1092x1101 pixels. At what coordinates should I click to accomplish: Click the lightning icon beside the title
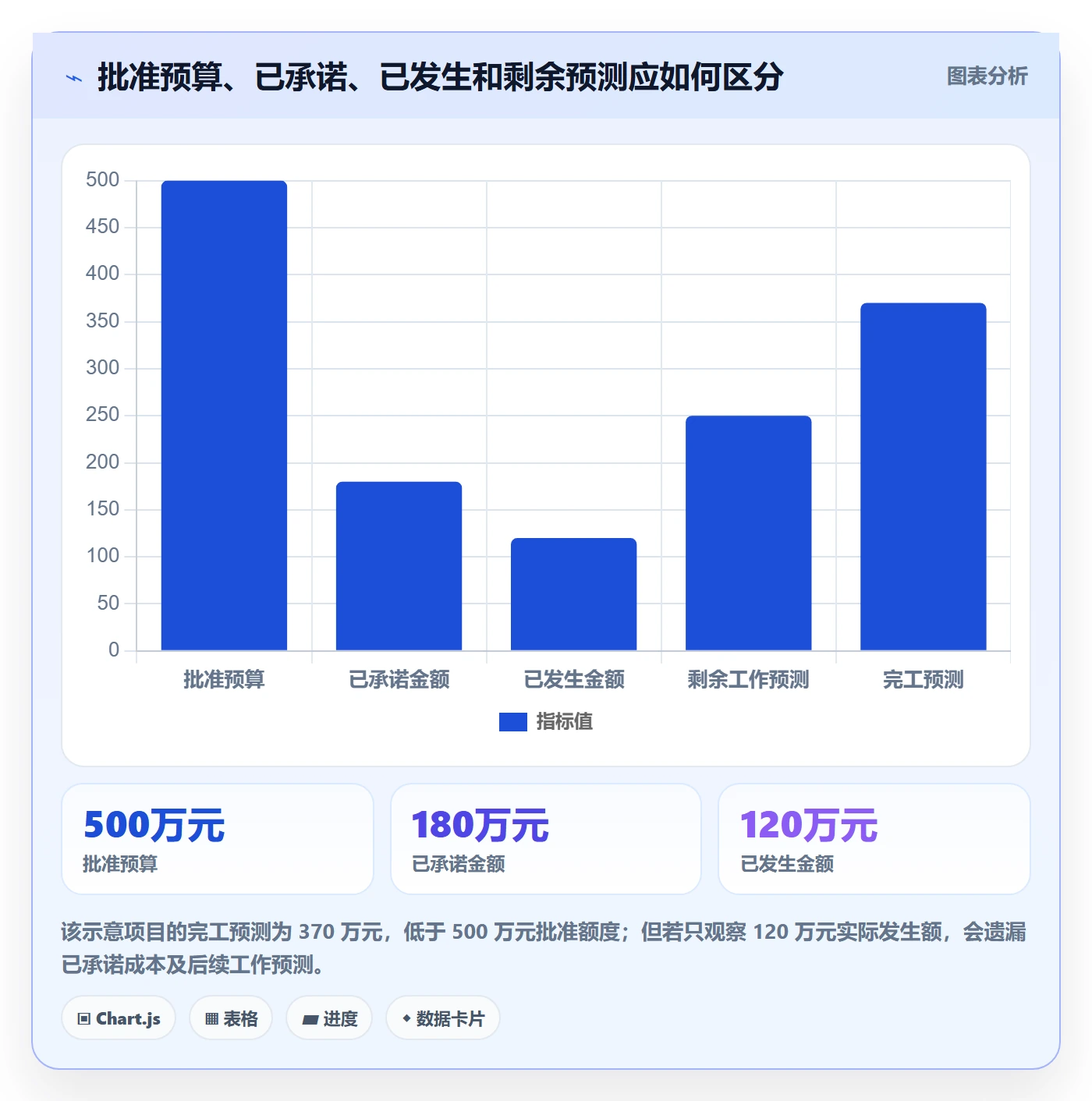tap(74, 78)
